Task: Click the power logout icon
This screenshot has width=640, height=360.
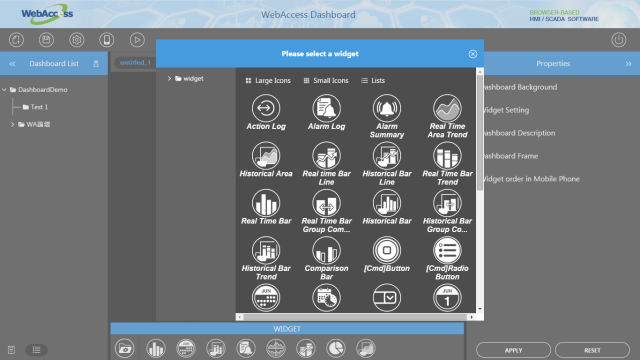Action: click(619, 40)
